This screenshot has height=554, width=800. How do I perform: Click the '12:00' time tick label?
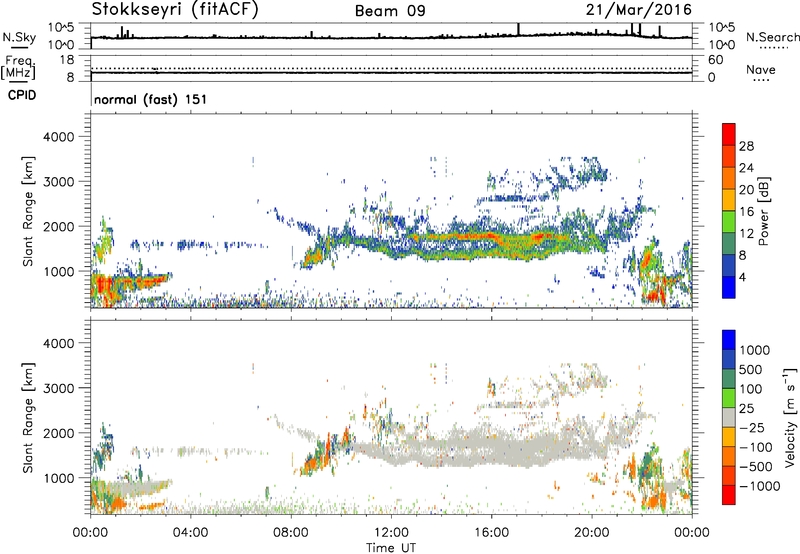click(391, 533)
